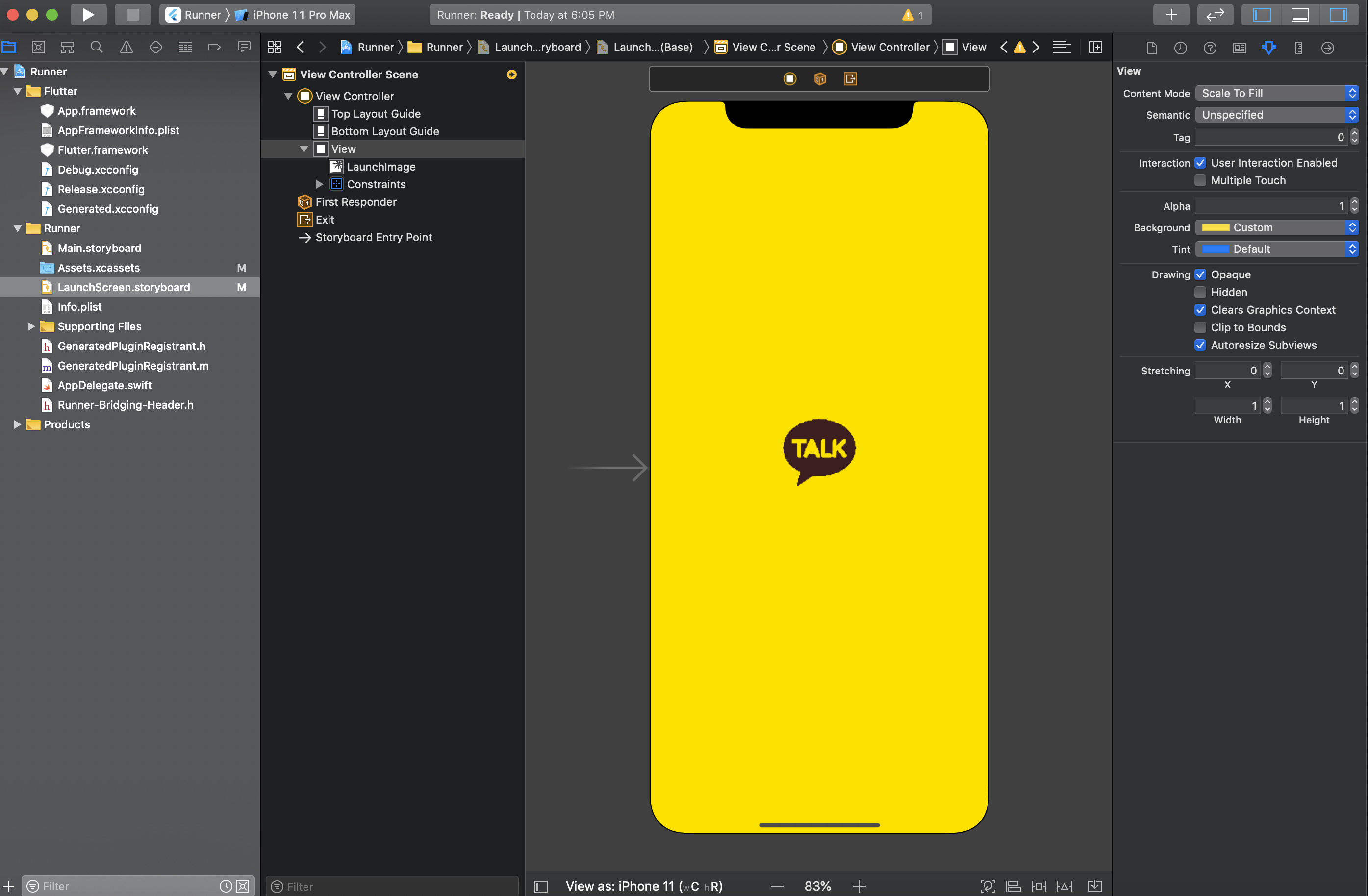Screen dimensions: 1368x896
Task: Expand the Constraints tree item
Action: pyautogui.click(x=320, y=184)
